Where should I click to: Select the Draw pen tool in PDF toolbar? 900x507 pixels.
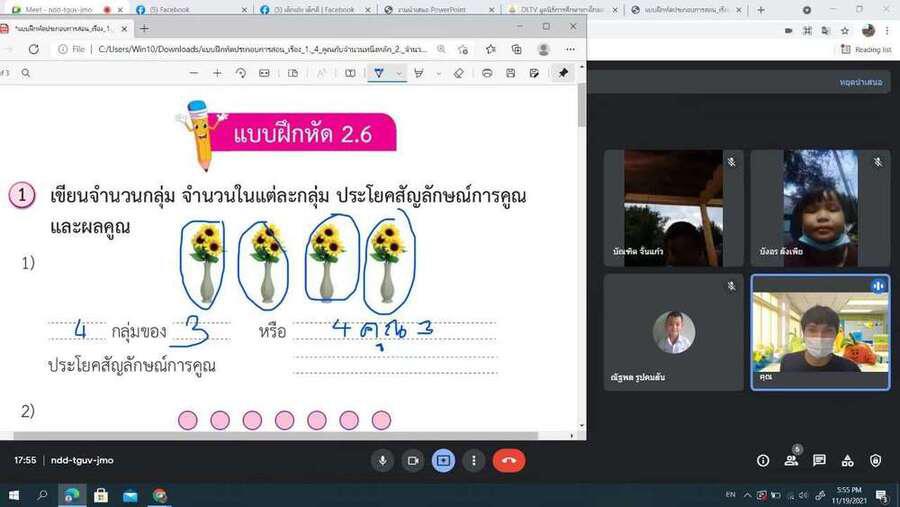379,73
